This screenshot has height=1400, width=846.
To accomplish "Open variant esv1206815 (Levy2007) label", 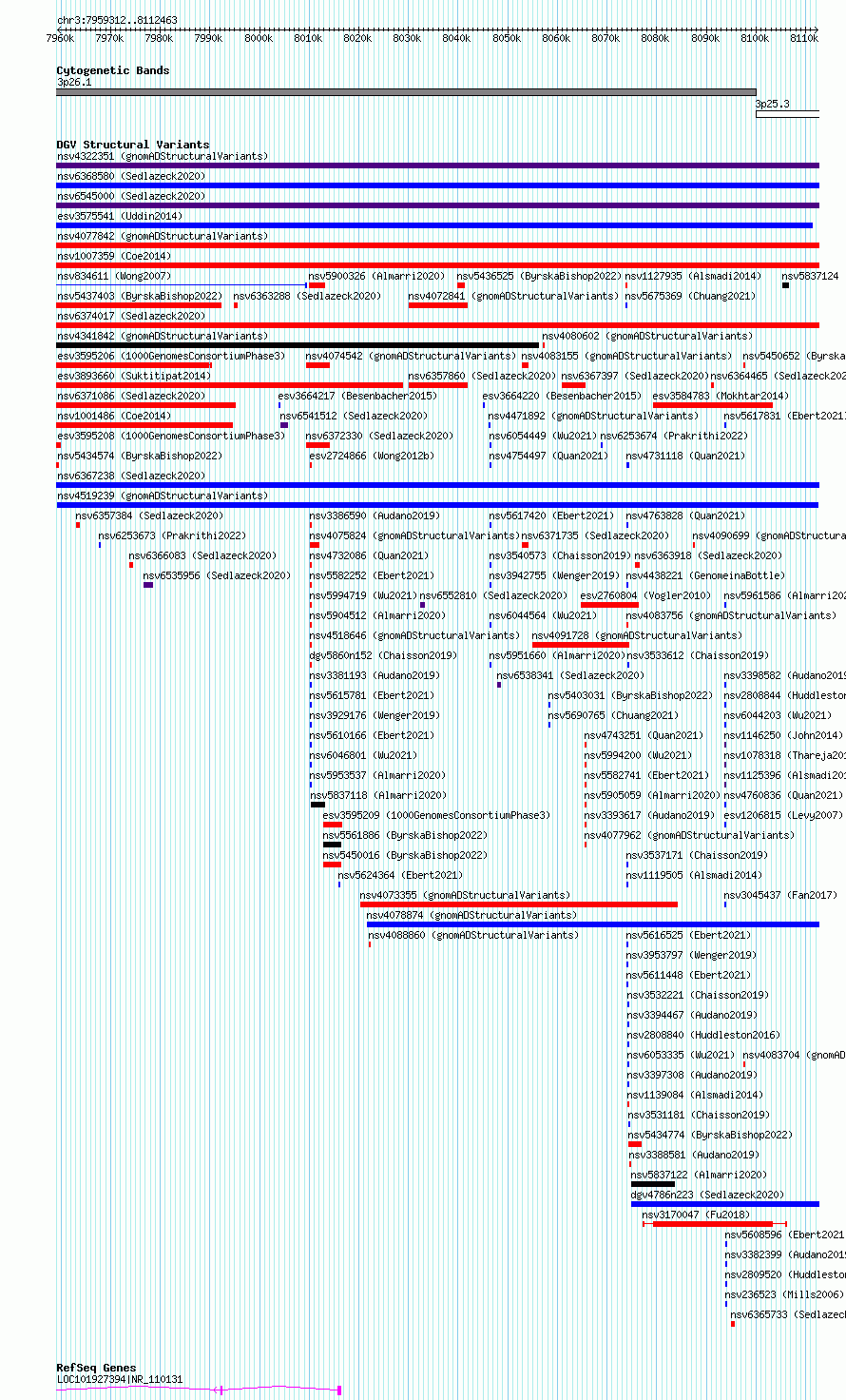I will point(783,815).
